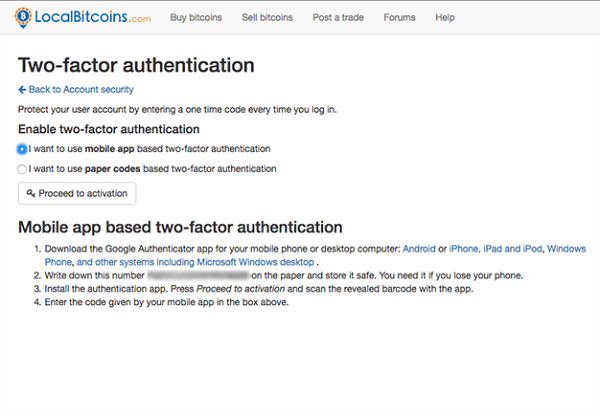Click the back arrow icon beside Account security
The image size is (600, 416).
(x=22, y=90)
